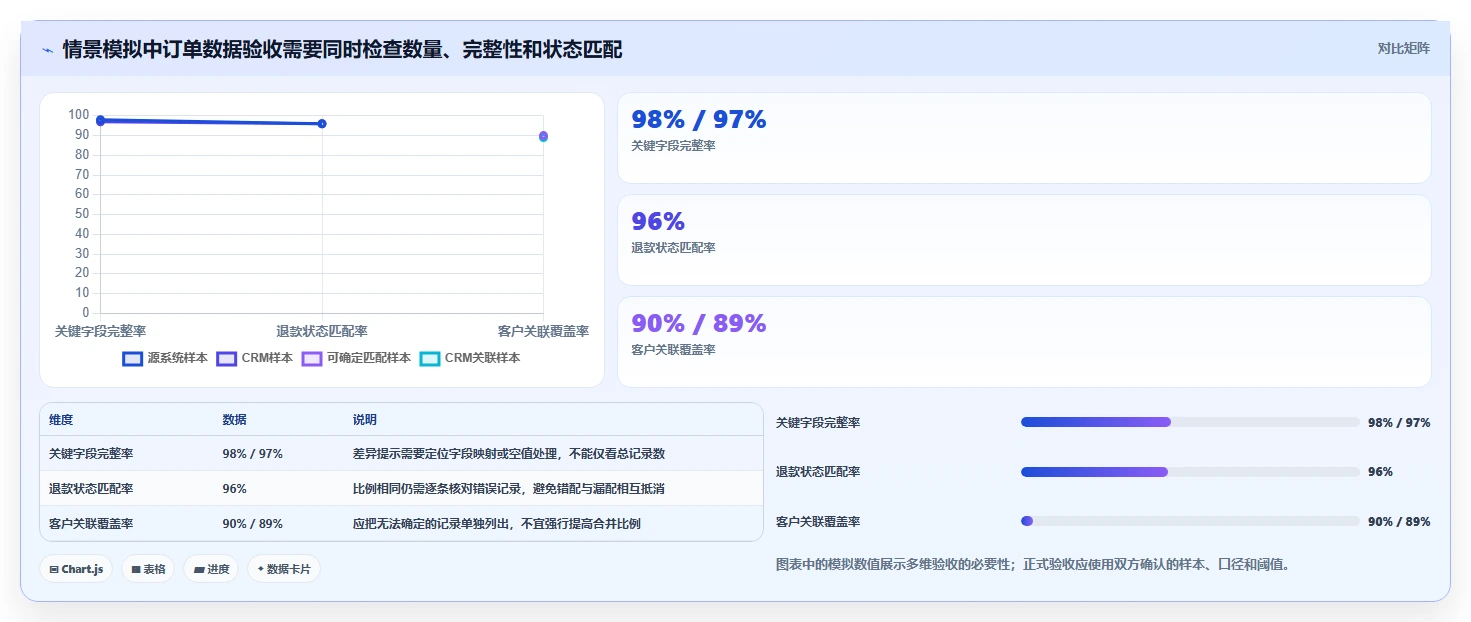Click chart data point at 退款状态匹配率
Image resolution: width=1471 pixels, height=622 pixels.
(322, 124)
